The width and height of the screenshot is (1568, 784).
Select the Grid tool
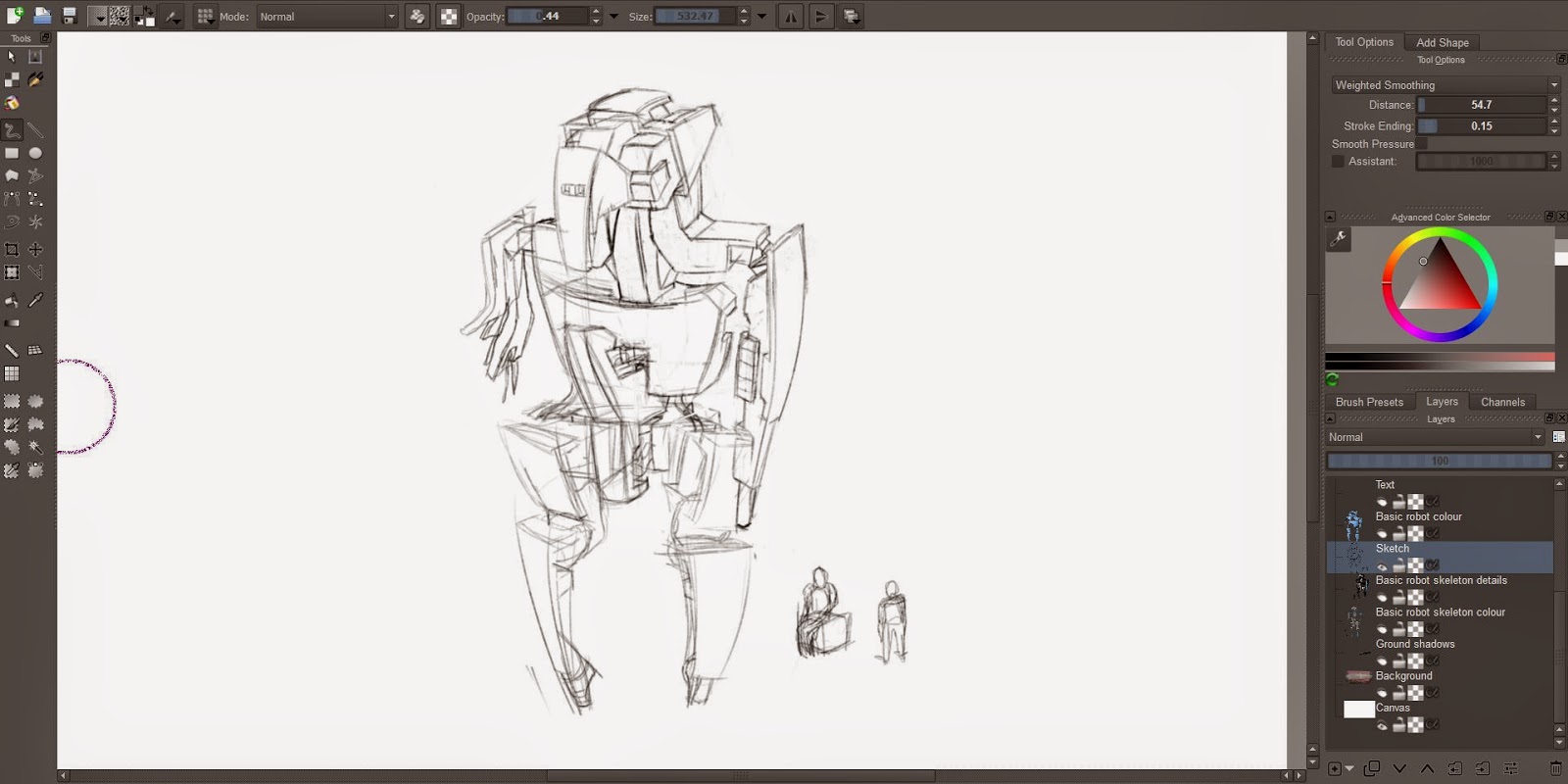tap(12, 373)
